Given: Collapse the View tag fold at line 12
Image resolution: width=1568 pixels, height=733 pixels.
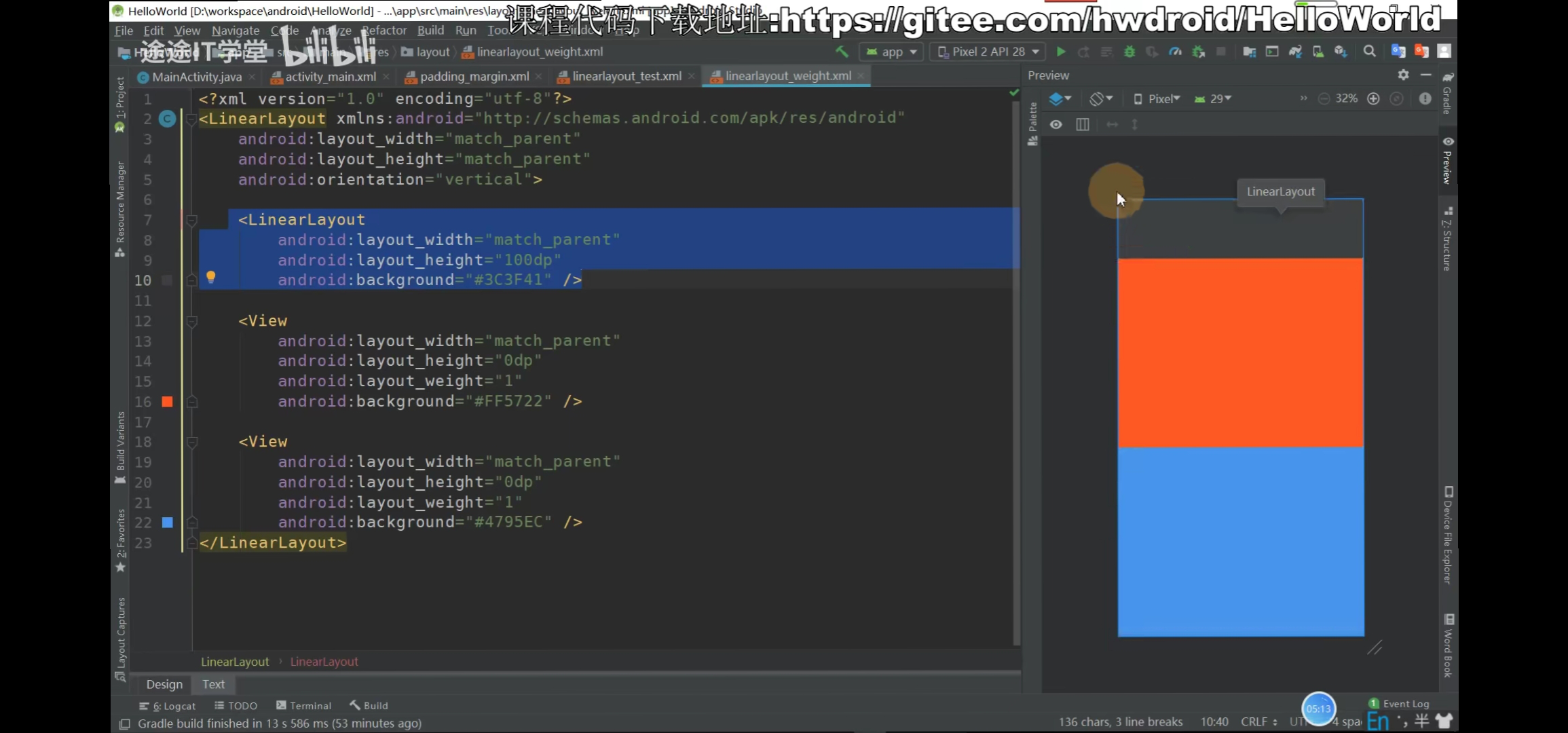Looking at the screenshot, I should [x=192, y=322].
